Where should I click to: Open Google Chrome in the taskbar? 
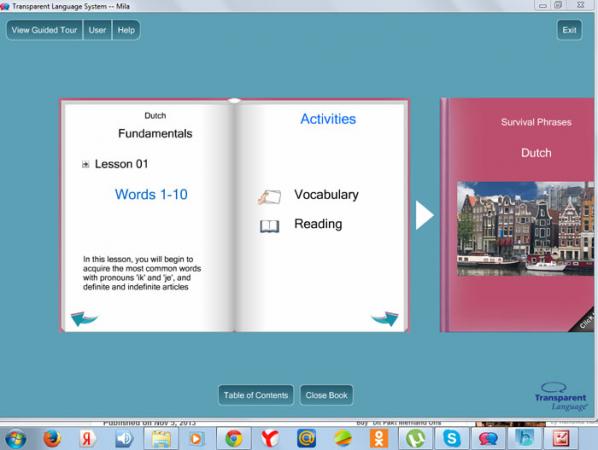(x=234, y=439)
